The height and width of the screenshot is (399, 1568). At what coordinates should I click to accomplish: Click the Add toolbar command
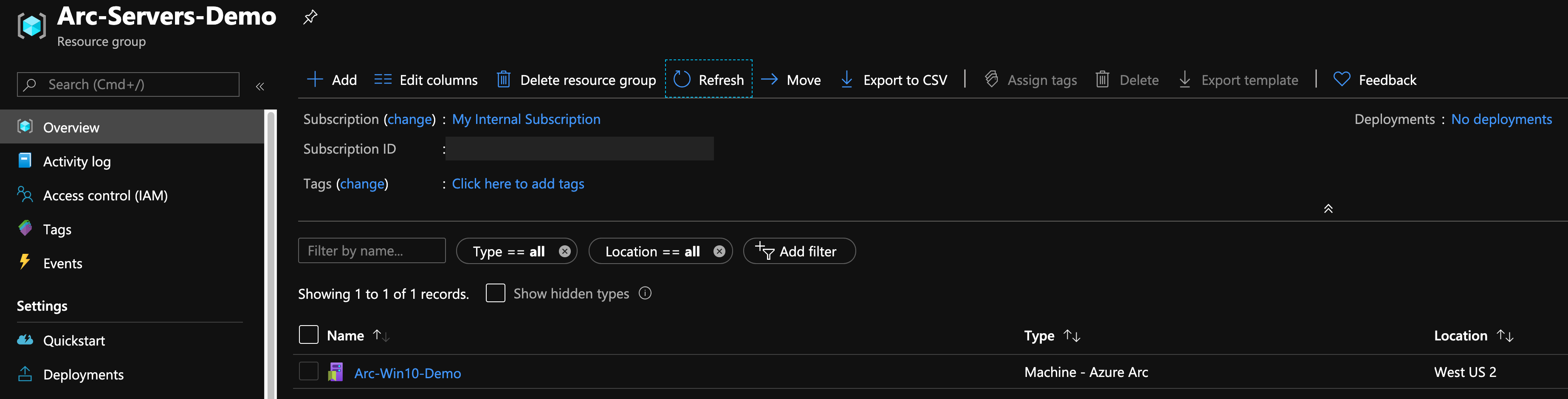(332, 80)
